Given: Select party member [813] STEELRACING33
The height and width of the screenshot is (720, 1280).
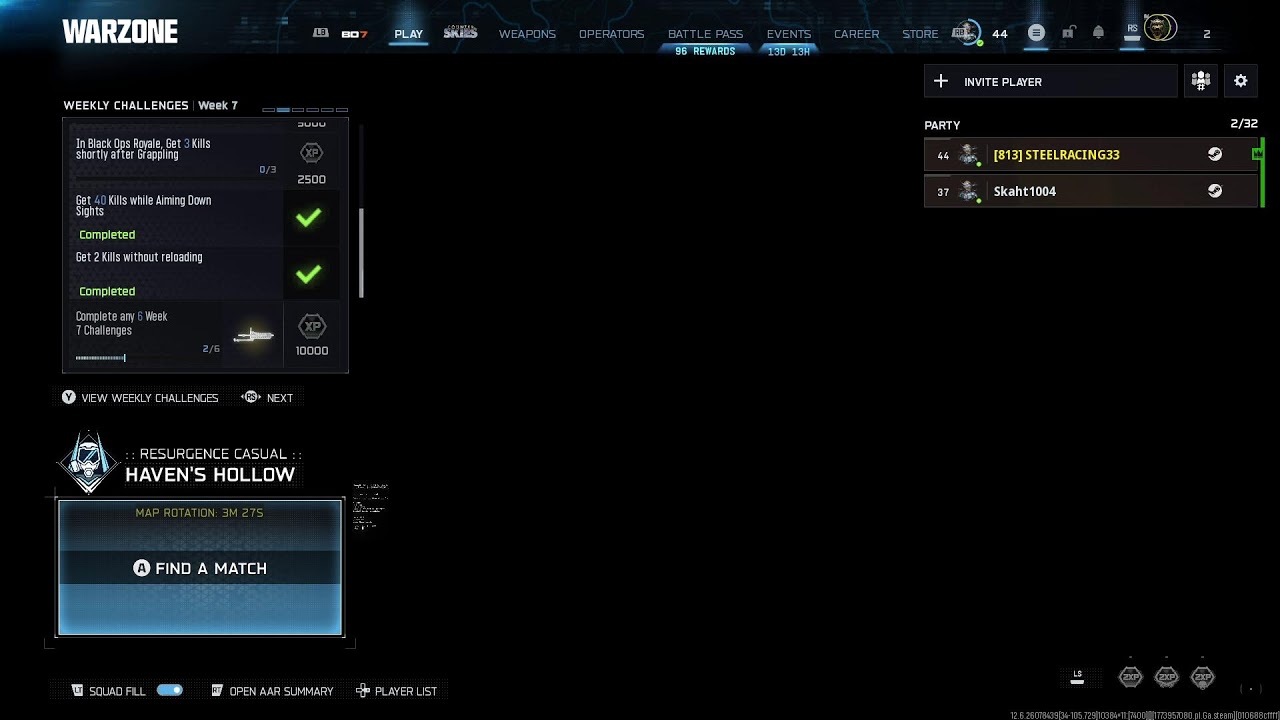Looking at the screenshot, I should (x=1091, y=155).
